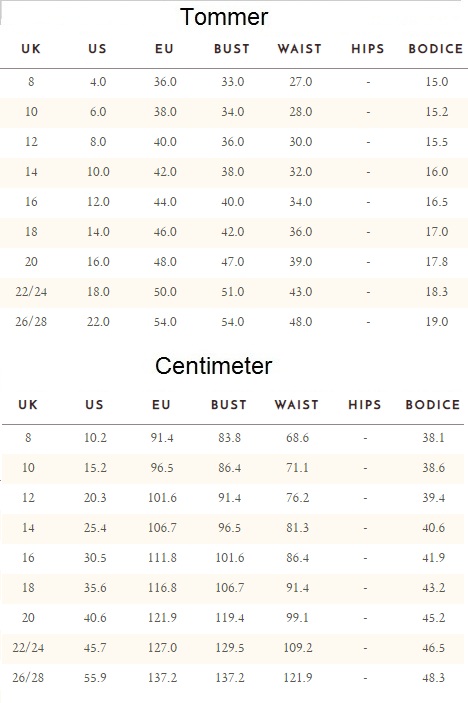Click bodice value 48.3 in Centimeter table
This screenshot has width=468, height=703.
tap(434, 677)
